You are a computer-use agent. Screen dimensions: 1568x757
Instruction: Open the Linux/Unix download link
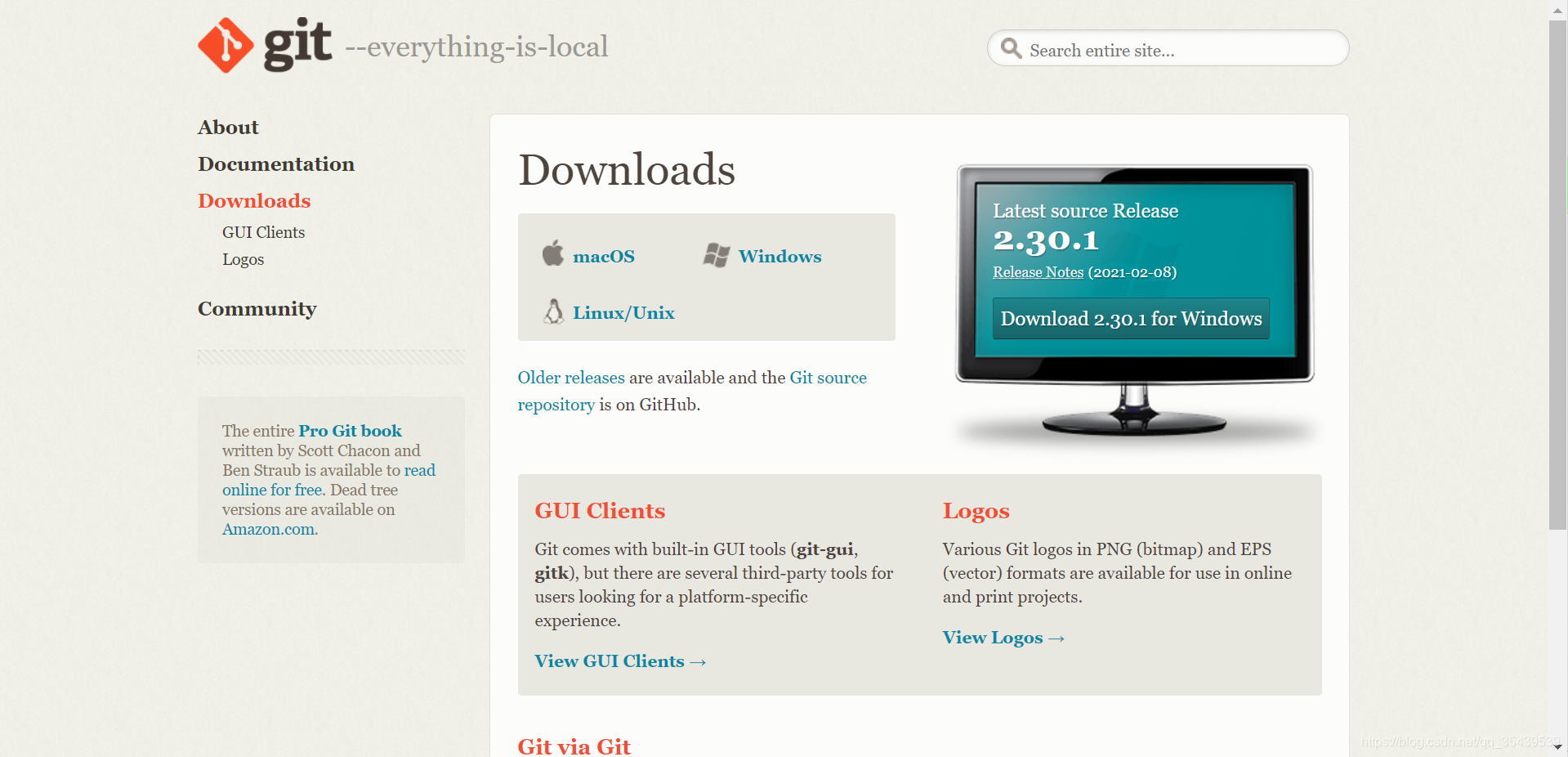(x=623, y=313)
